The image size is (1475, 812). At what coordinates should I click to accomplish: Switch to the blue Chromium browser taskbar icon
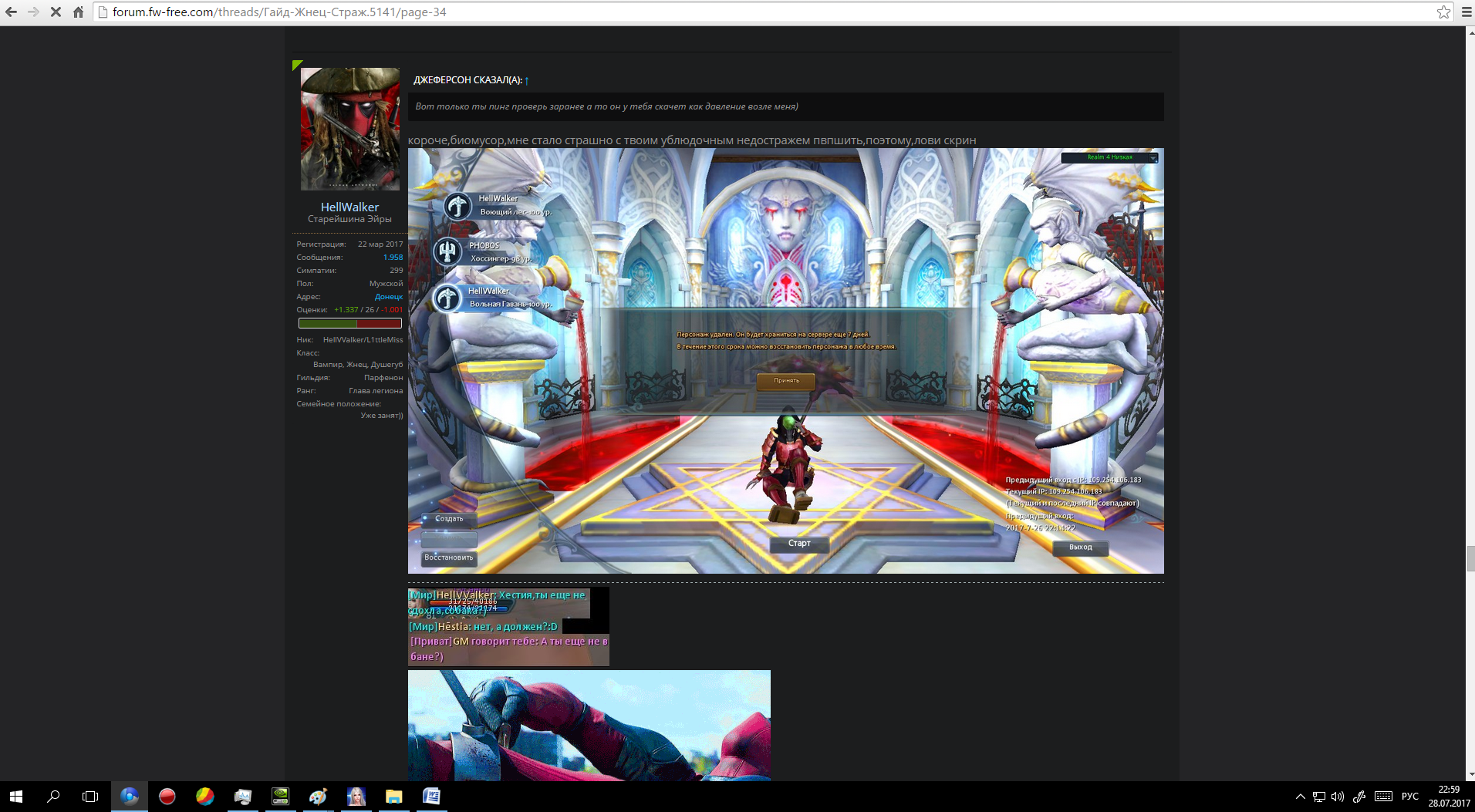coord(129,797)
